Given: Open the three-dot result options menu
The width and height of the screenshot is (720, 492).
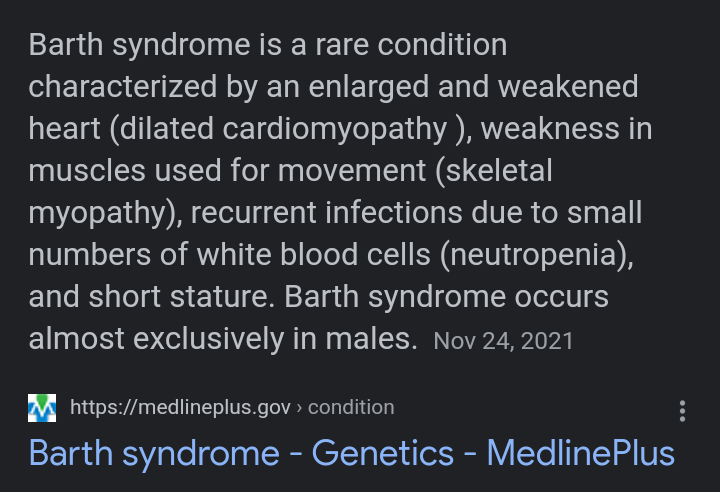Looking at the screenshot, I should click(x=682, y=411).
